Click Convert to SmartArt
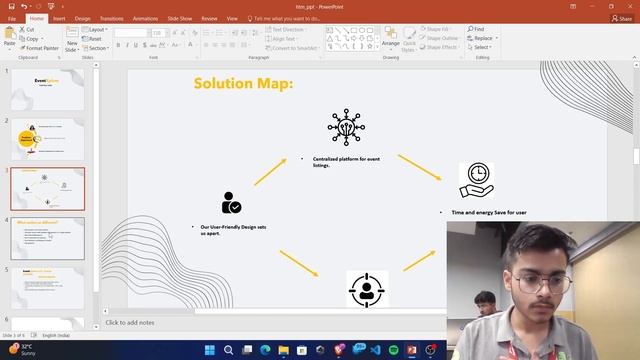The width and height of the screenshot is (640, 360). (x=292, y=48)
